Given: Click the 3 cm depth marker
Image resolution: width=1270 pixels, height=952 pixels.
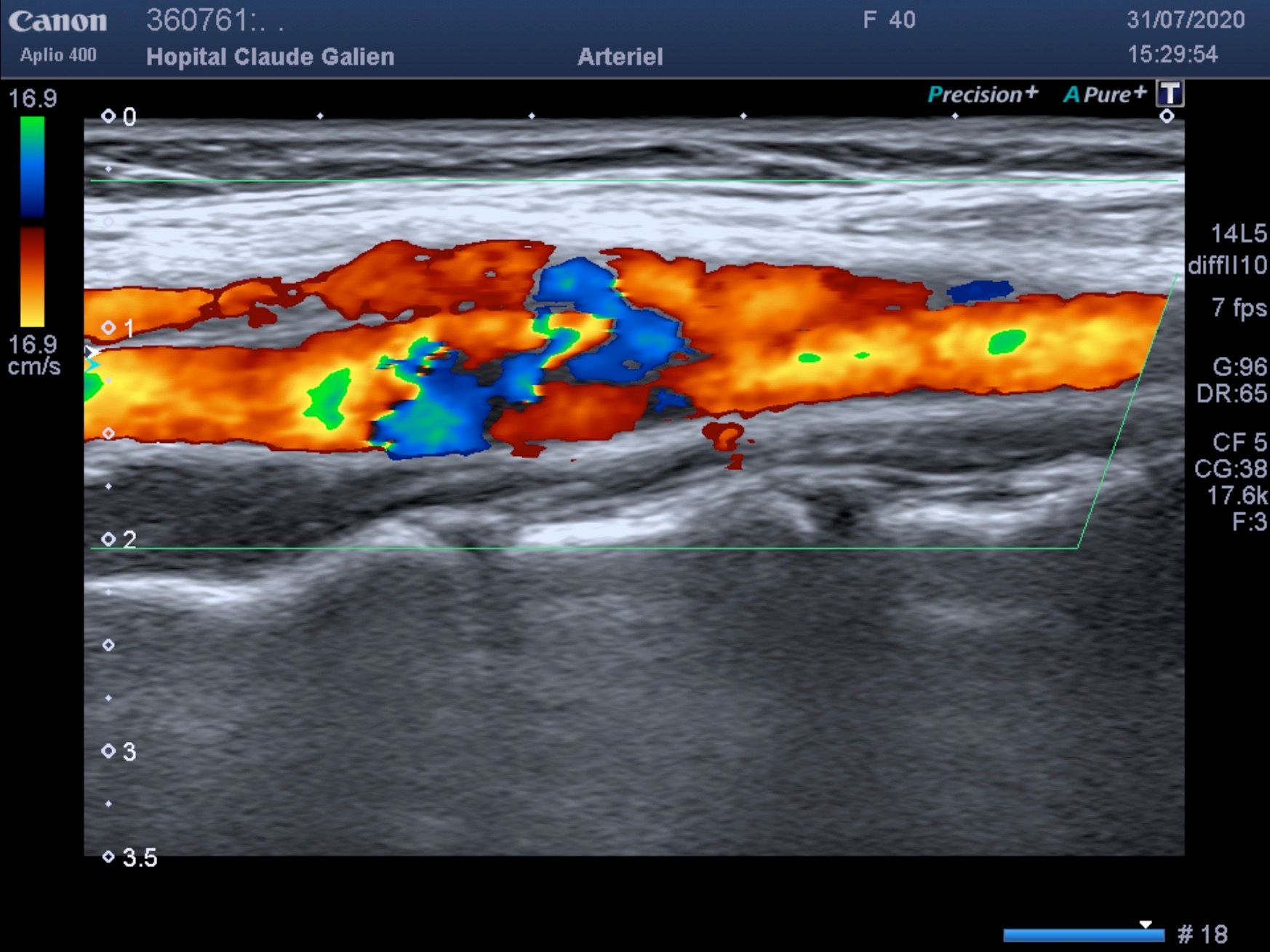Looking at the screenshot, I should (119, 751).
